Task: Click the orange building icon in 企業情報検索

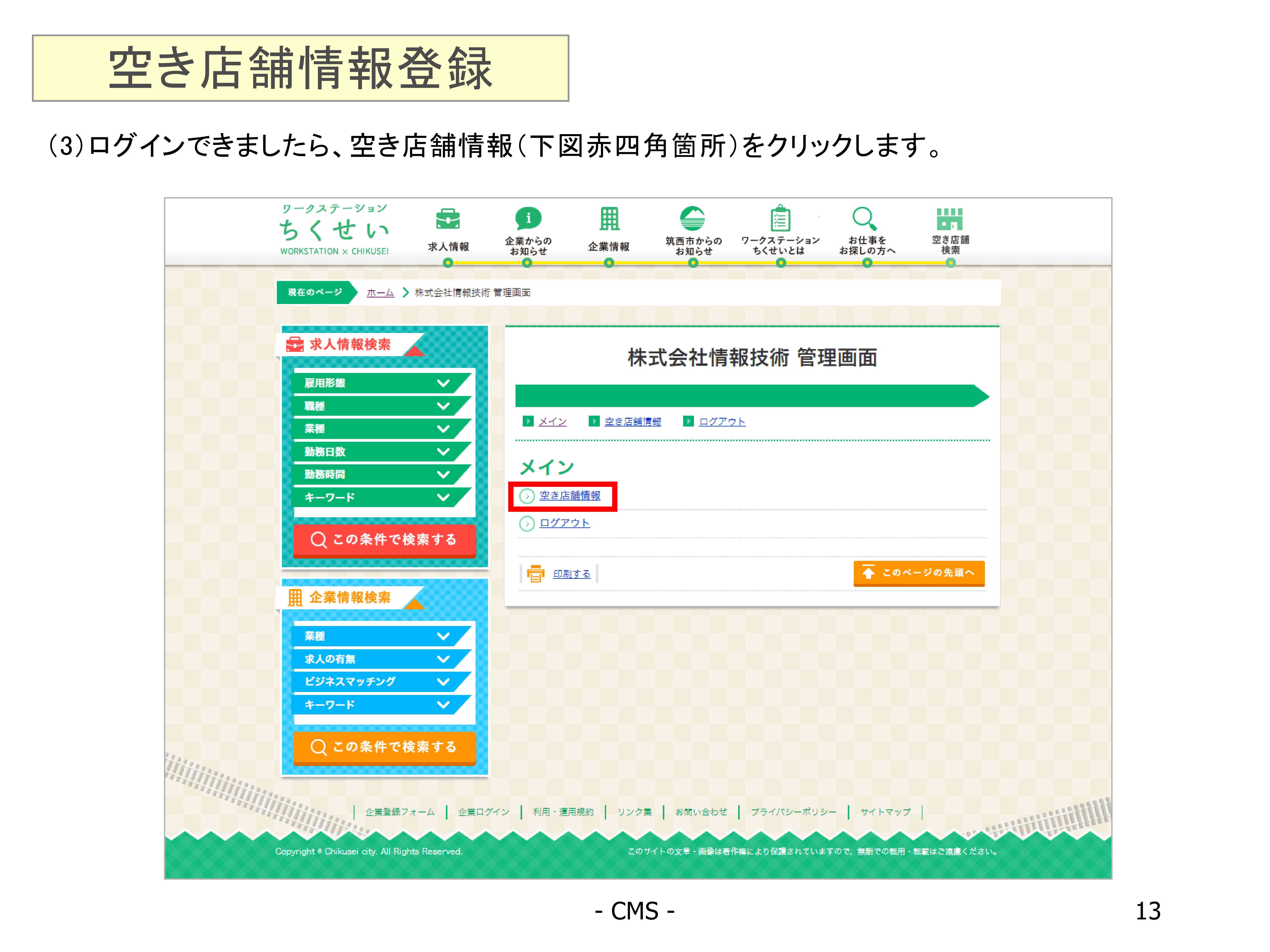Action: tap(295, 597)
